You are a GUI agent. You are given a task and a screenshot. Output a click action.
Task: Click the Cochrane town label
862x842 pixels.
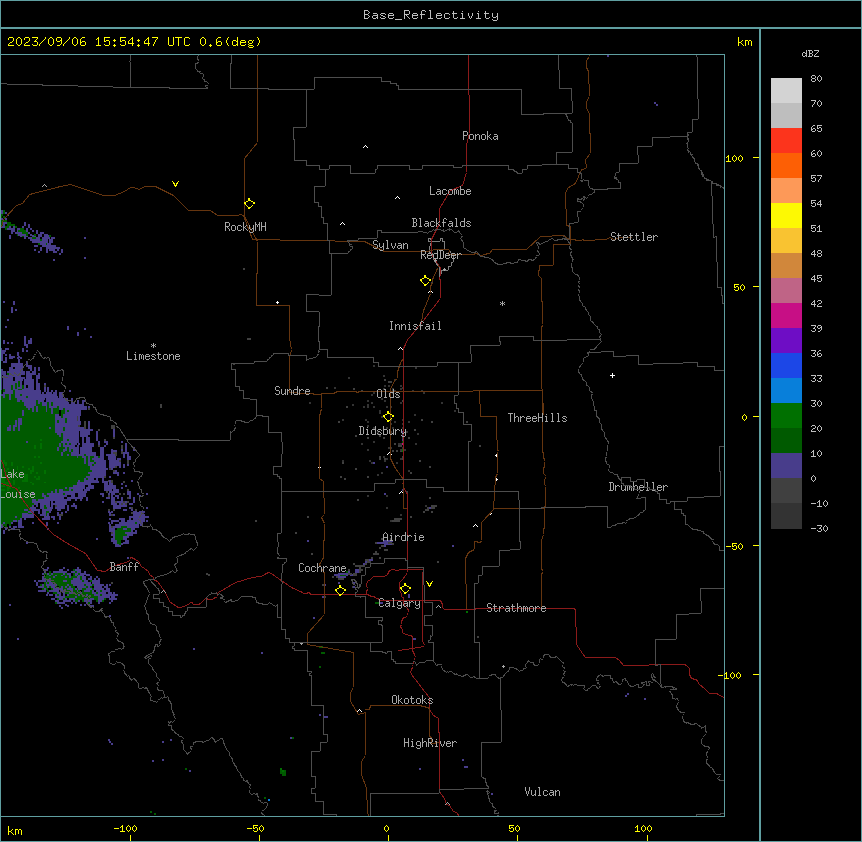tap(322, 568)
